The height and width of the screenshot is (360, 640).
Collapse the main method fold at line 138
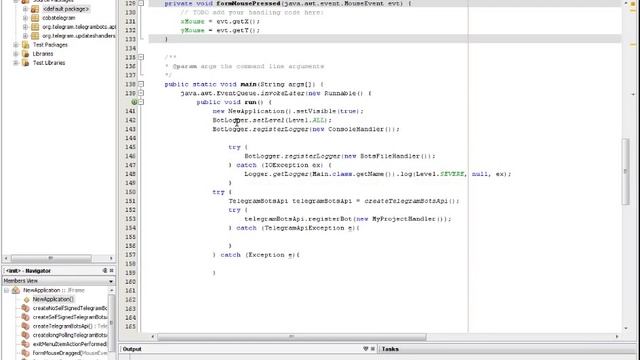pos(141,84)
